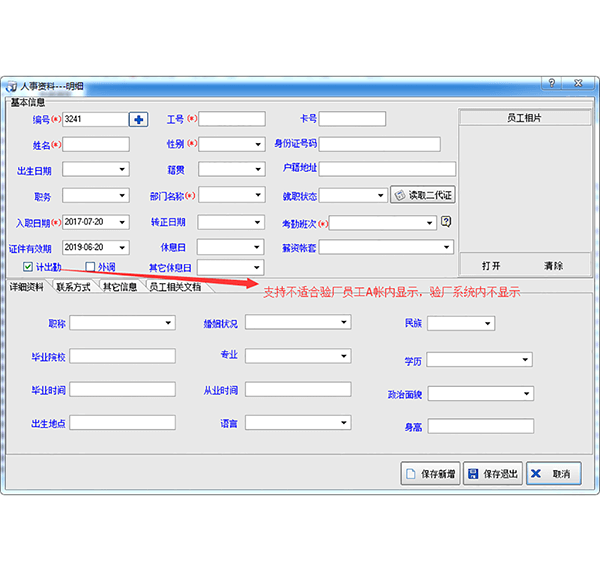Click 打开 to open employee photo
The width and height of the screenshot is (600, 571).
(x=491, y=266)
